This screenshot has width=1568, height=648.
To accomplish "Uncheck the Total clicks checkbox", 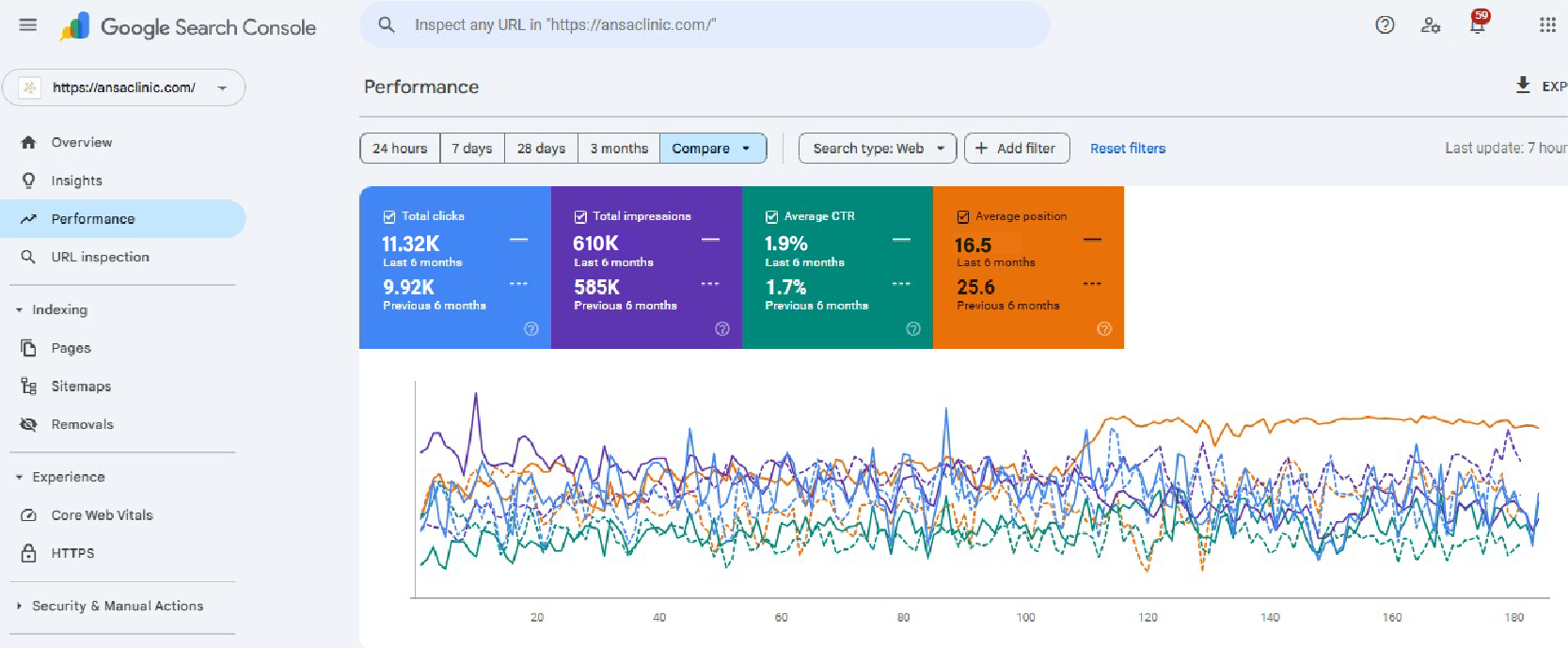I will [x=389, y=217].
